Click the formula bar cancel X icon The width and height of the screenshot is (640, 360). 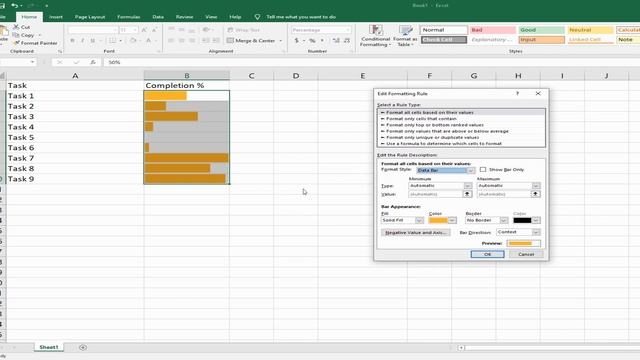(x=60, y=62)
